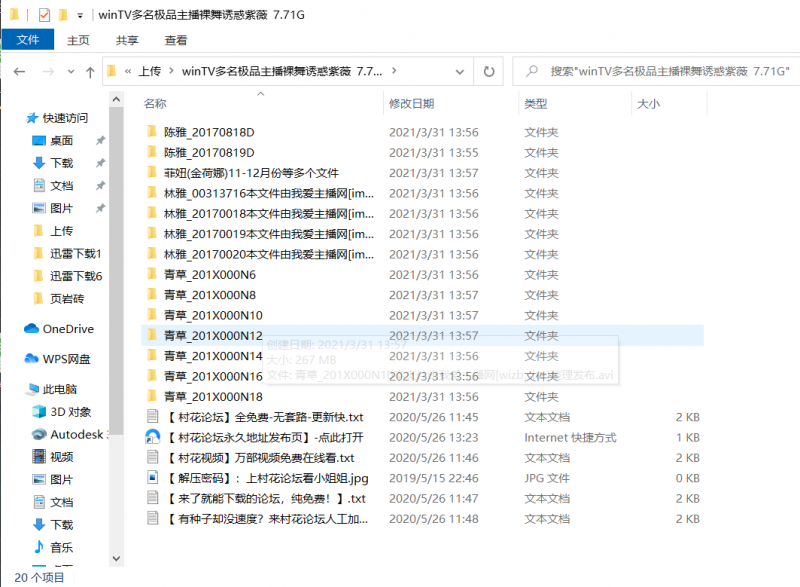This screenshot has height=587, width=800.
Task: Select 音乐 library in the sidebar
Action: pos(61,547)
